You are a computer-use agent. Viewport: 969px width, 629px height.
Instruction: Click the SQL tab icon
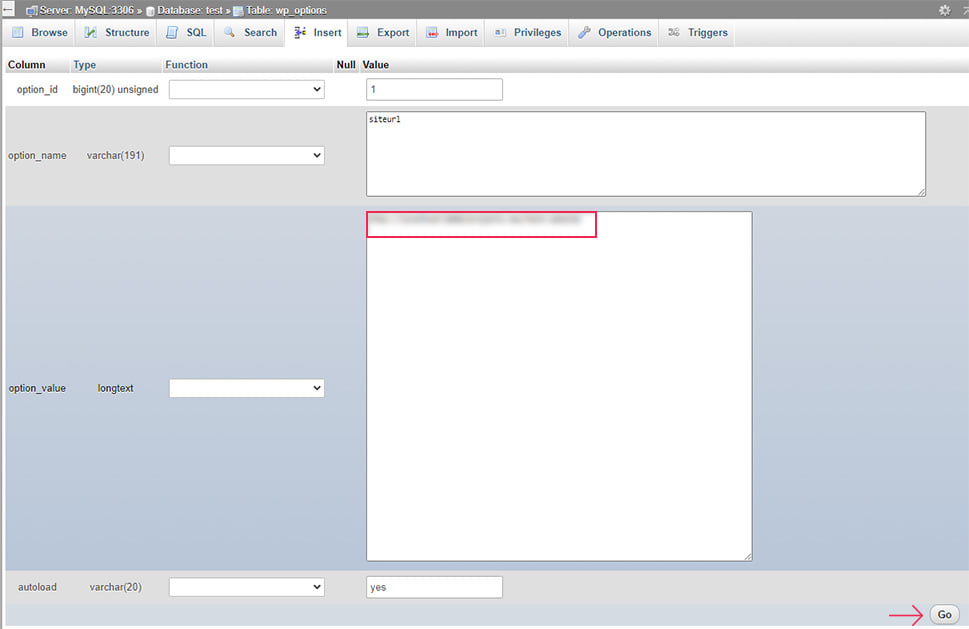click(x=172, y=32)
